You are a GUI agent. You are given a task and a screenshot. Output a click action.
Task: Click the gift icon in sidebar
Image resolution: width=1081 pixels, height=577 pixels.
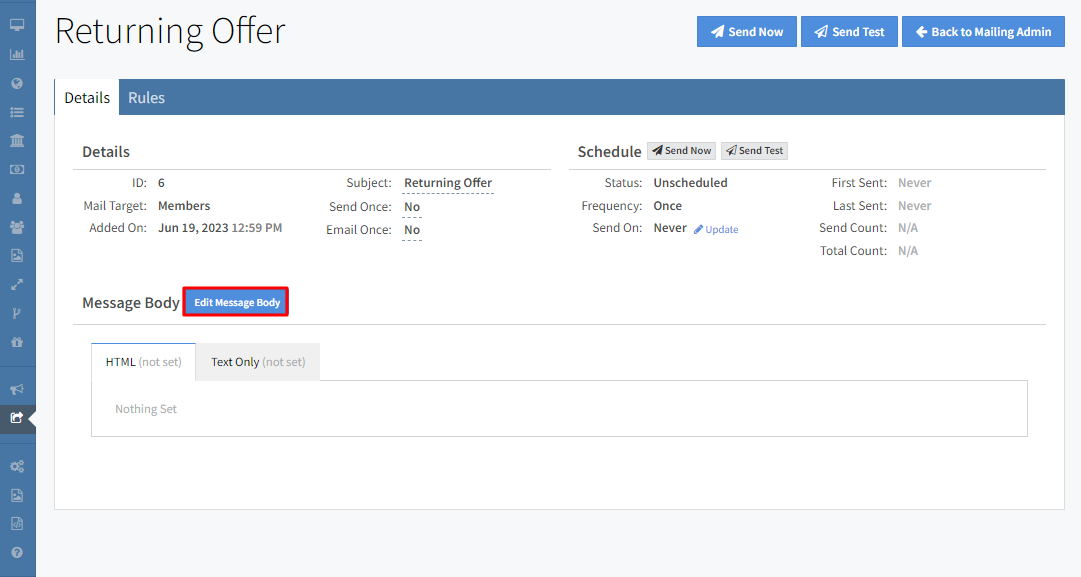tap(17, 342)
